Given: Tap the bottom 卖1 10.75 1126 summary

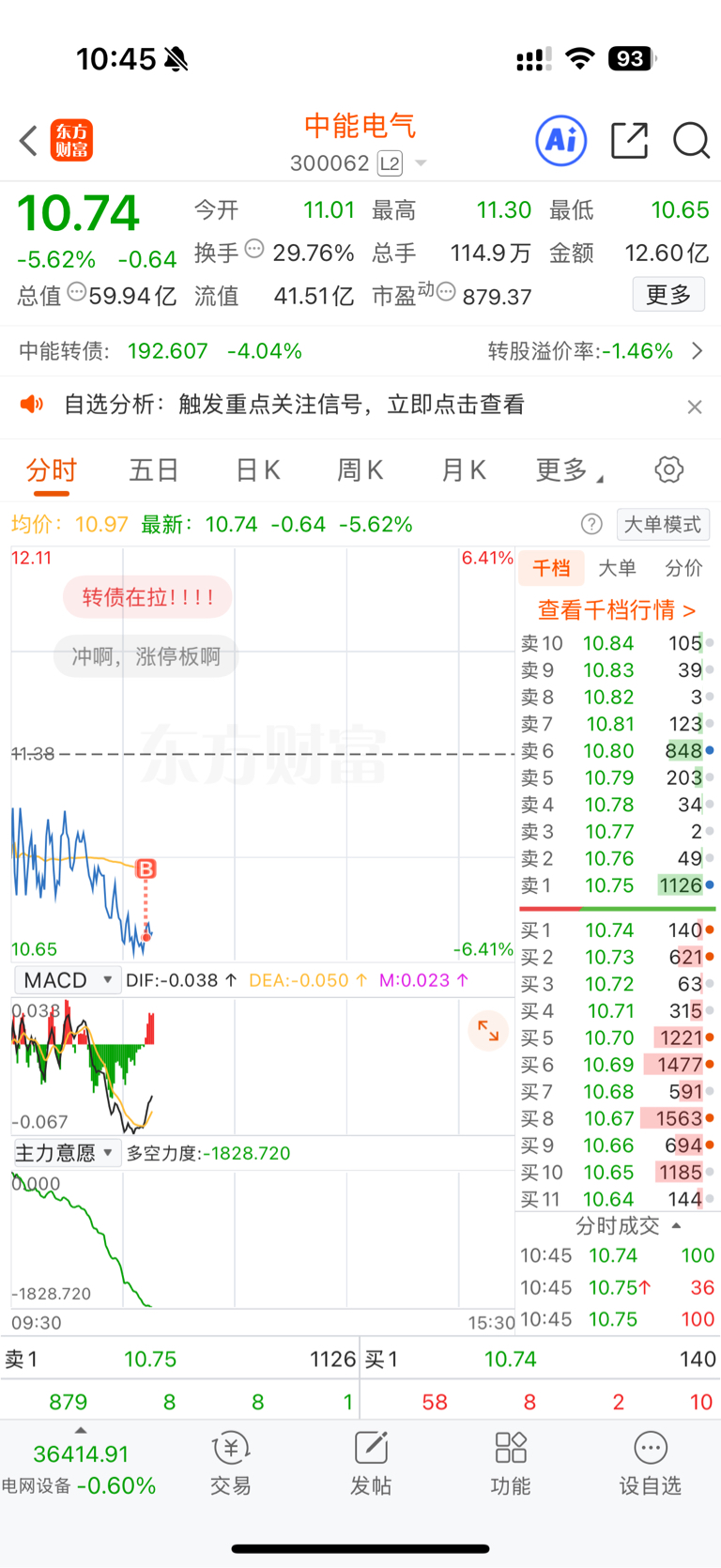Looking at the screenshot, I should point(180,1359).
